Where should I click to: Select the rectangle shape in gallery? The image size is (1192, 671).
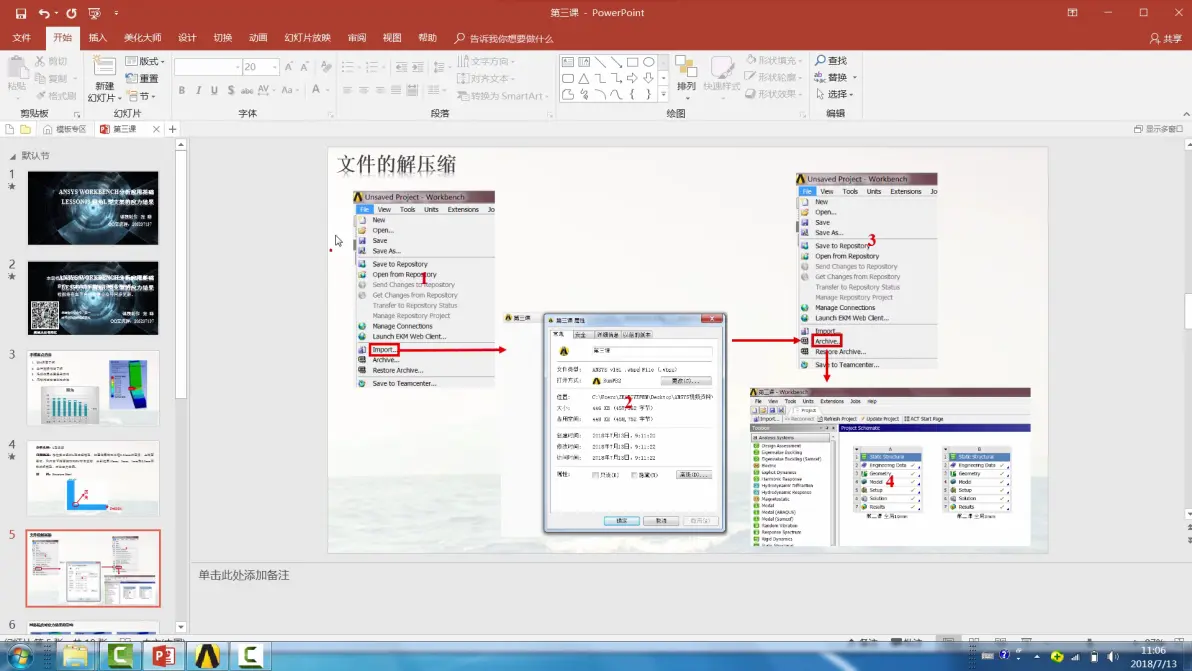632,62
